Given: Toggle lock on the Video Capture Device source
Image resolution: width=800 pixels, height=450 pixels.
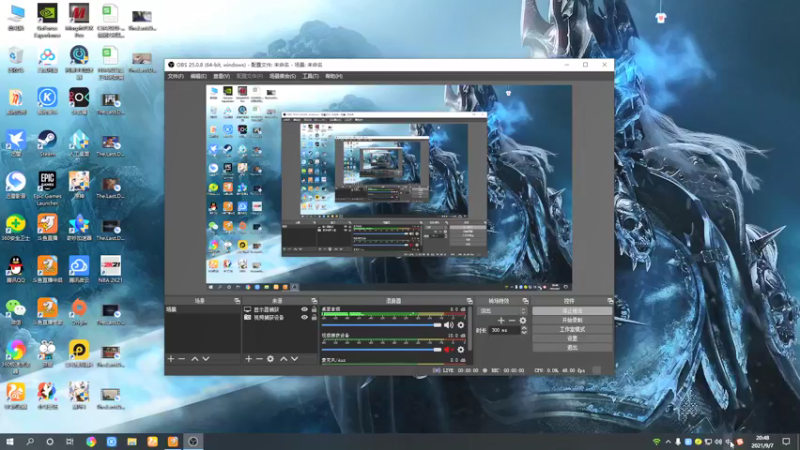Looking at the screenshot, I should [x=314, y=317].
